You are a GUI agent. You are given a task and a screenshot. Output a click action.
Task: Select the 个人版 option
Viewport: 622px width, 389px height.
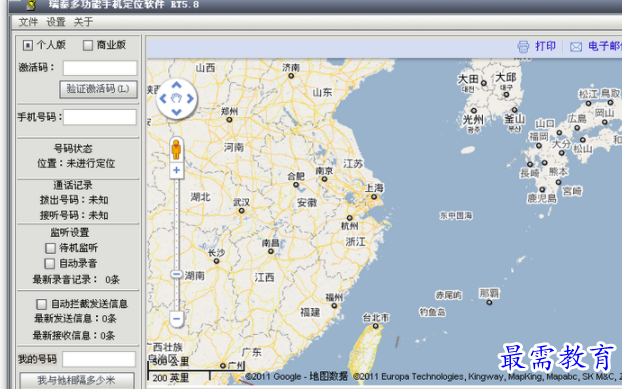[28, 45]
